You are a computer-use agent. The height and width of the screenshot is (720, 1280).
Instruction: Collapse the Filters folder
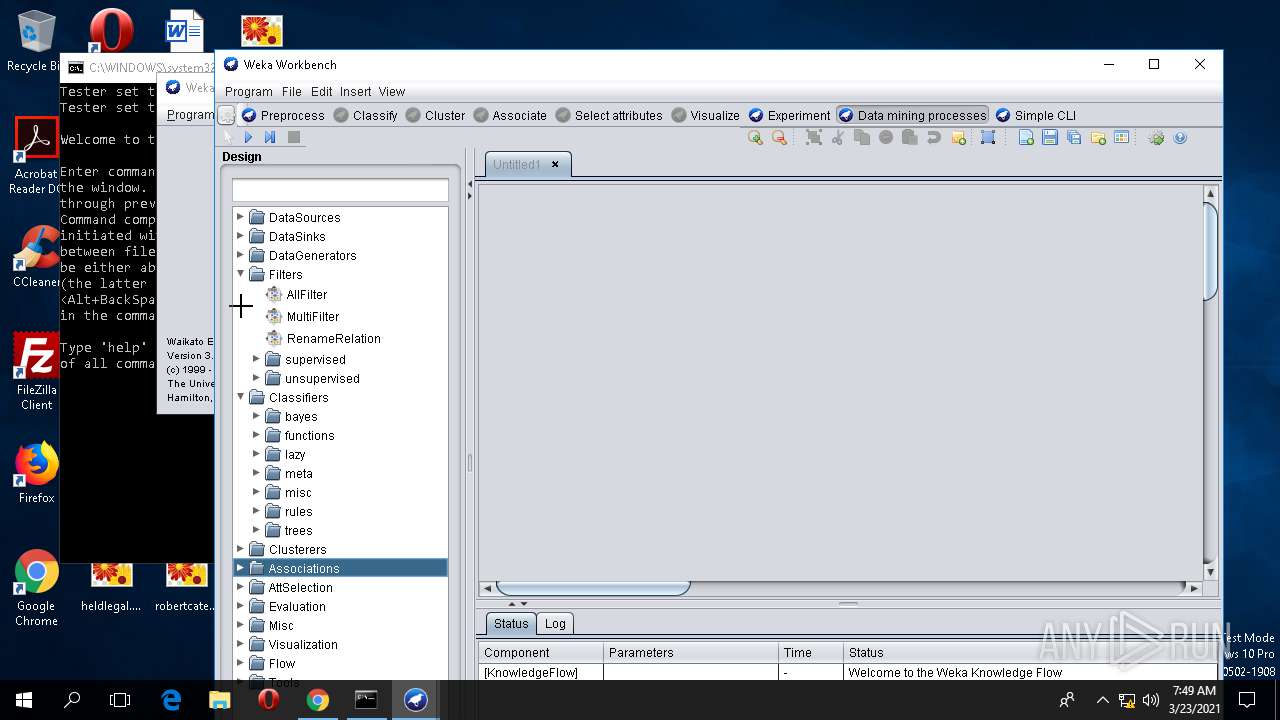click(x=240, y=274)
